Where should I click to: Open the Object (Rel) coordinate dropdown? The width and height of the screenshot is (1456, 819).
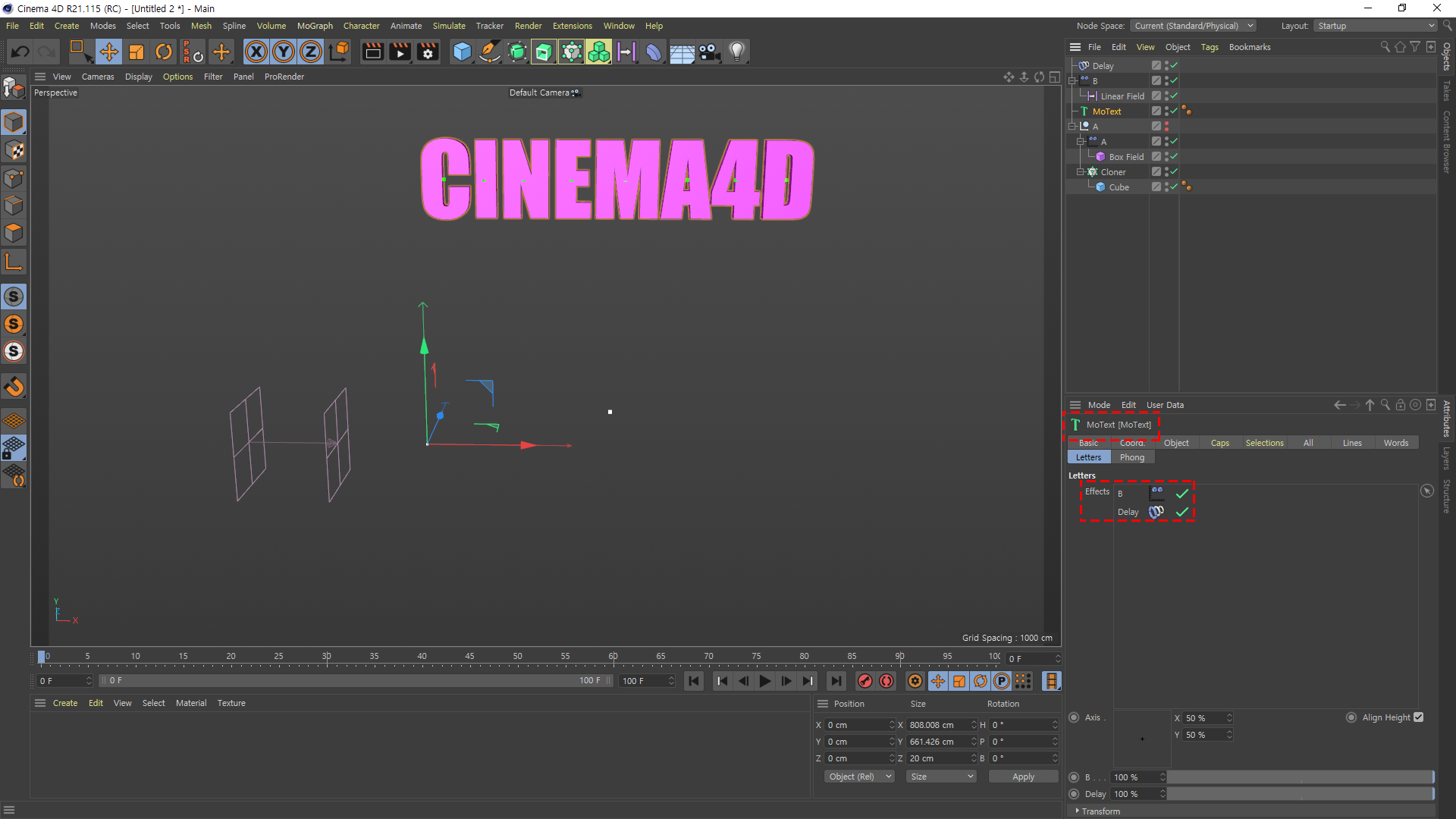(859, 777)
